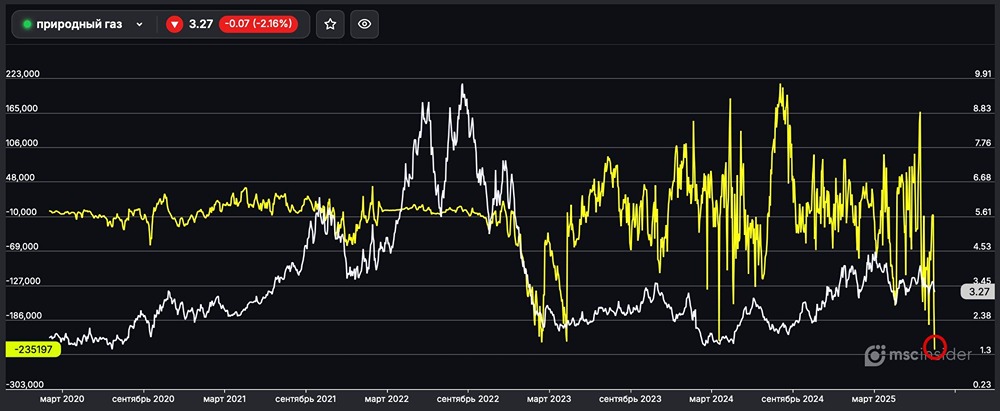Click the 1.3 right axis label
Screen dimensions: 1000x411
pyautogui.click(x=984, y=350)
